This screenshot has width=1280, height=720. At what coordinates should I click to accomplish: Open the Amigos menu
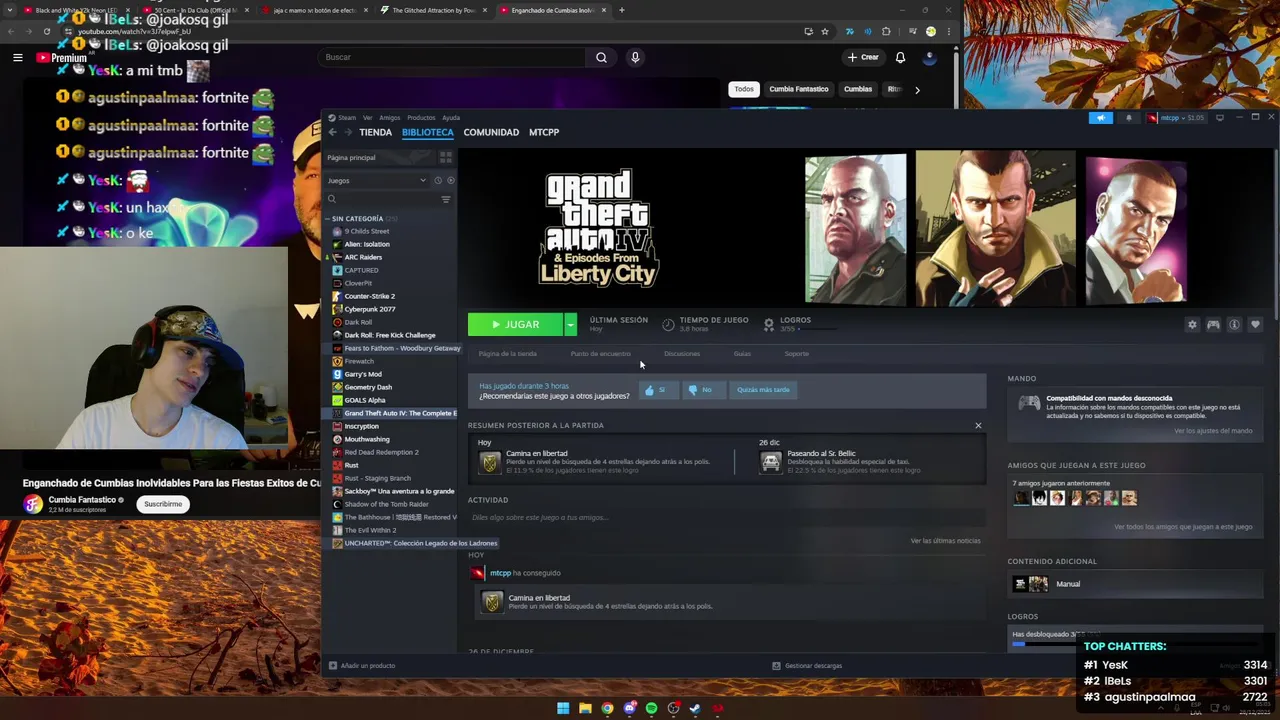[389, 118]
